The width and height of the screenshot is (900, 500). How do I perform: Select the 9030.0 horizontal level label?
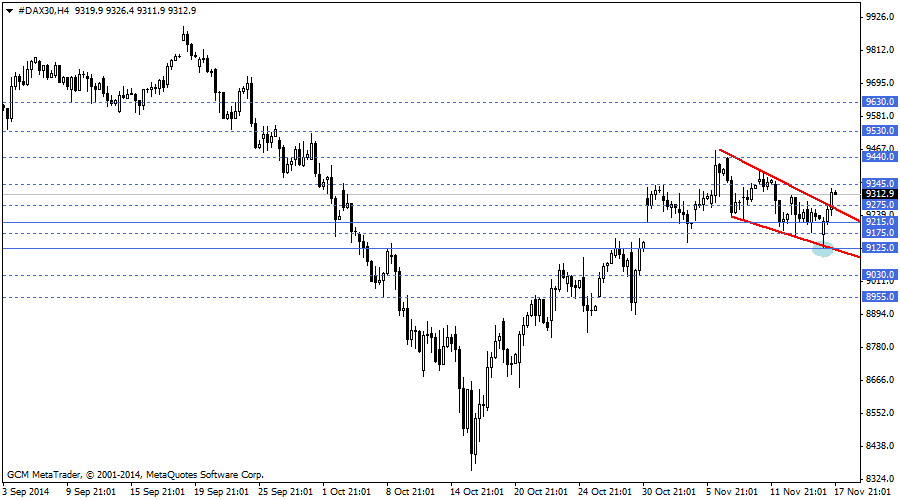[x=880, y=275]
